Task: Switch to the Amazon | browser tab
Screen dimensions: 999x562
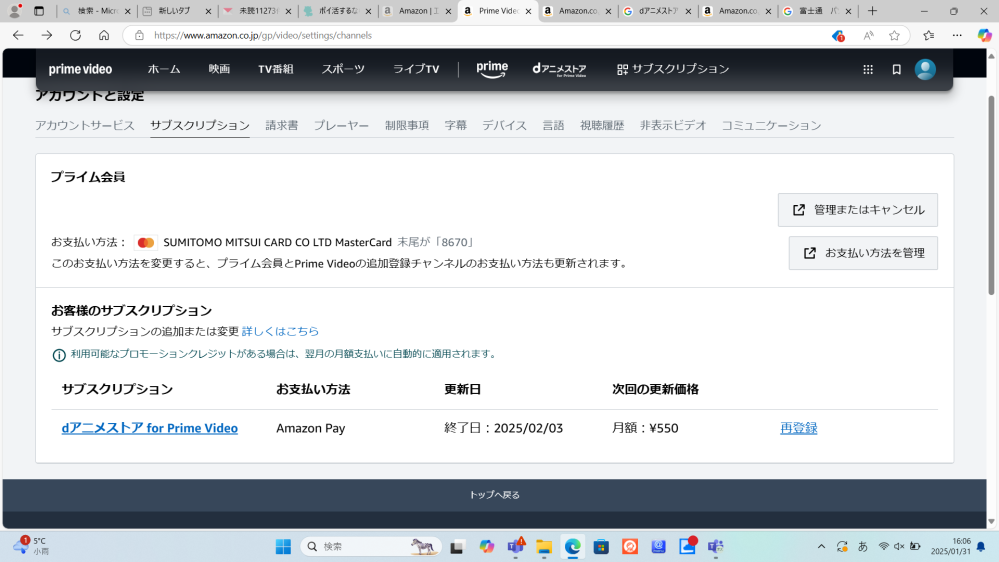Action: [x=417, y=11]
